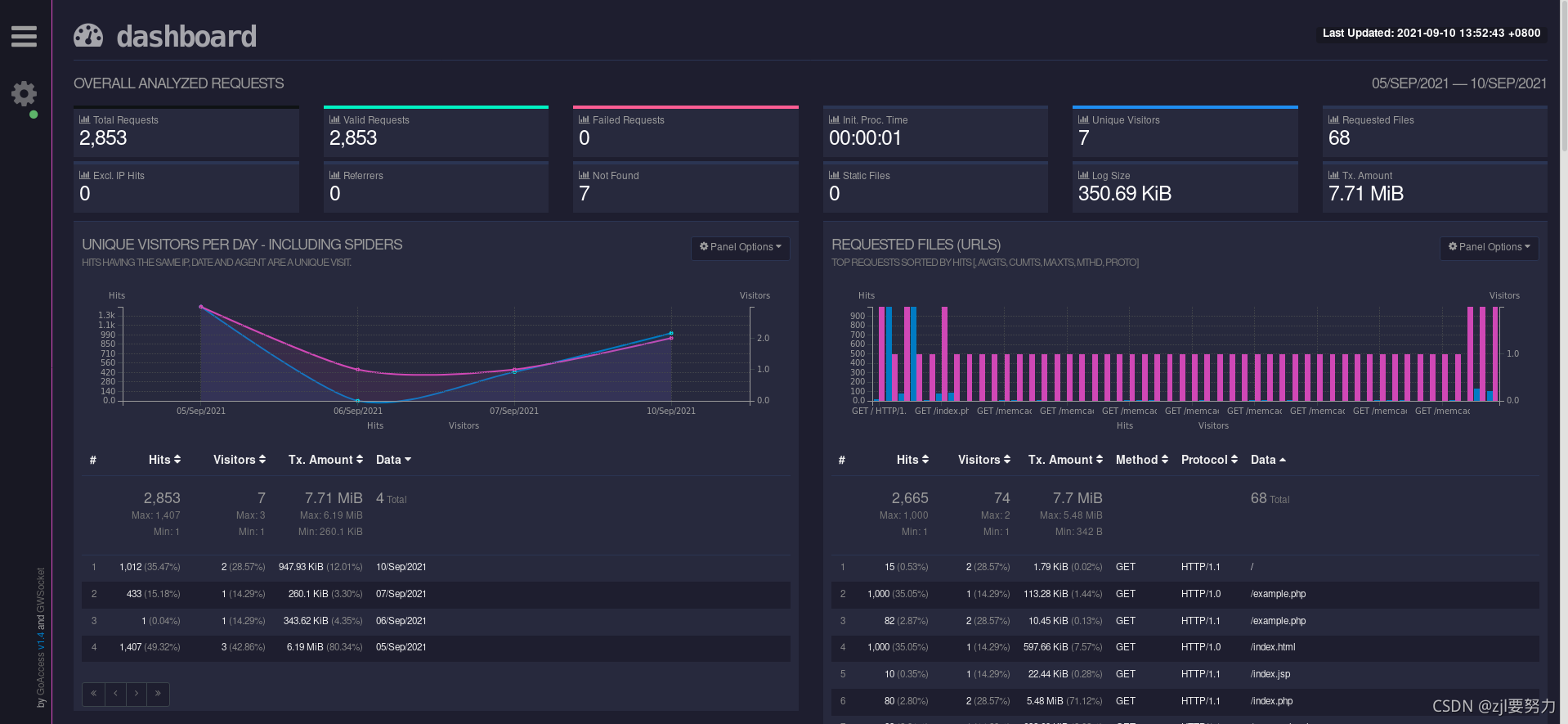1568x724 pixels.
Task: Sort requested files table by Hits
Action: [912, 460]
